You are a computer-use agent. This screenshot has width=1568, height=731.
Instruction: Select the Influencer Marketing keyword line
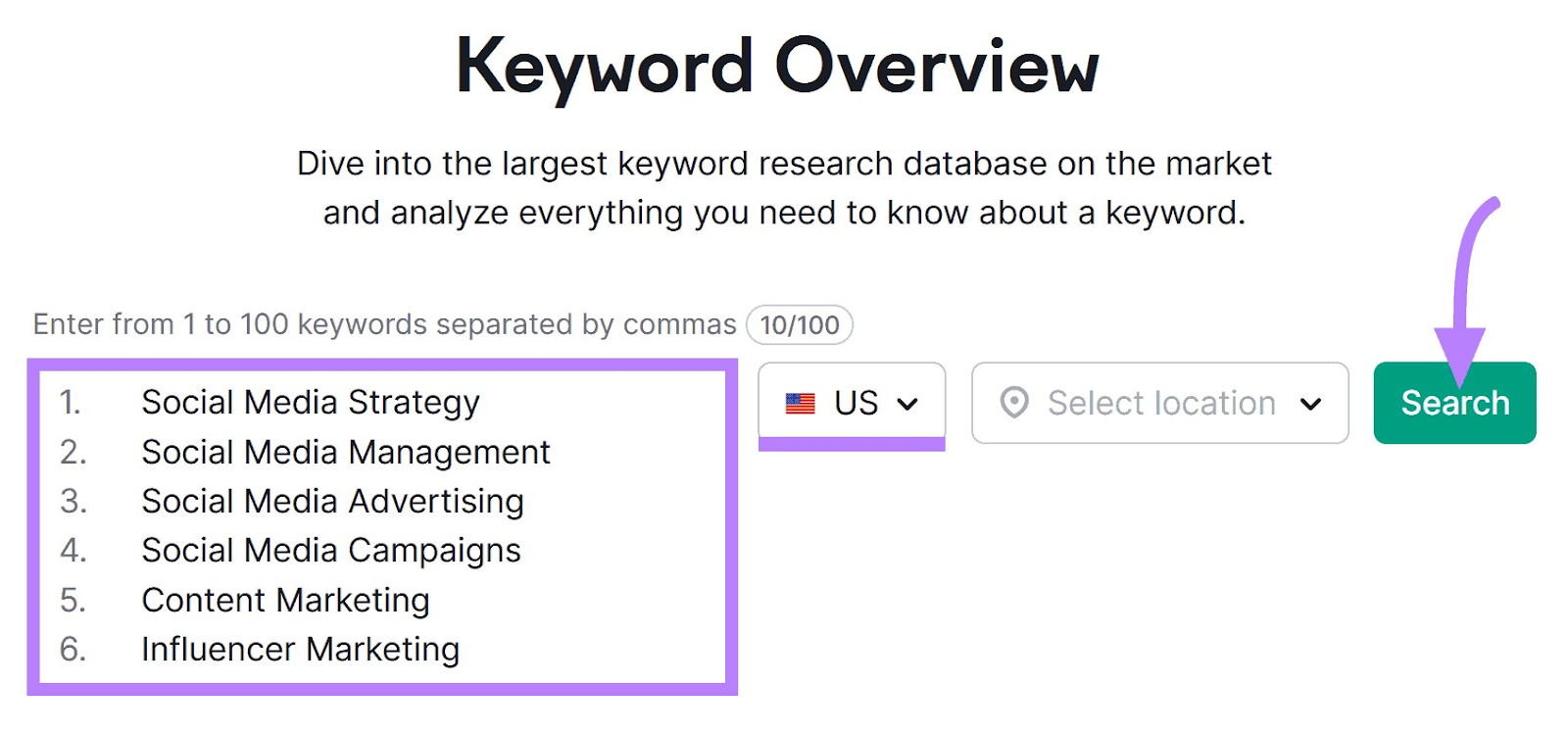(x=301, y=649)
